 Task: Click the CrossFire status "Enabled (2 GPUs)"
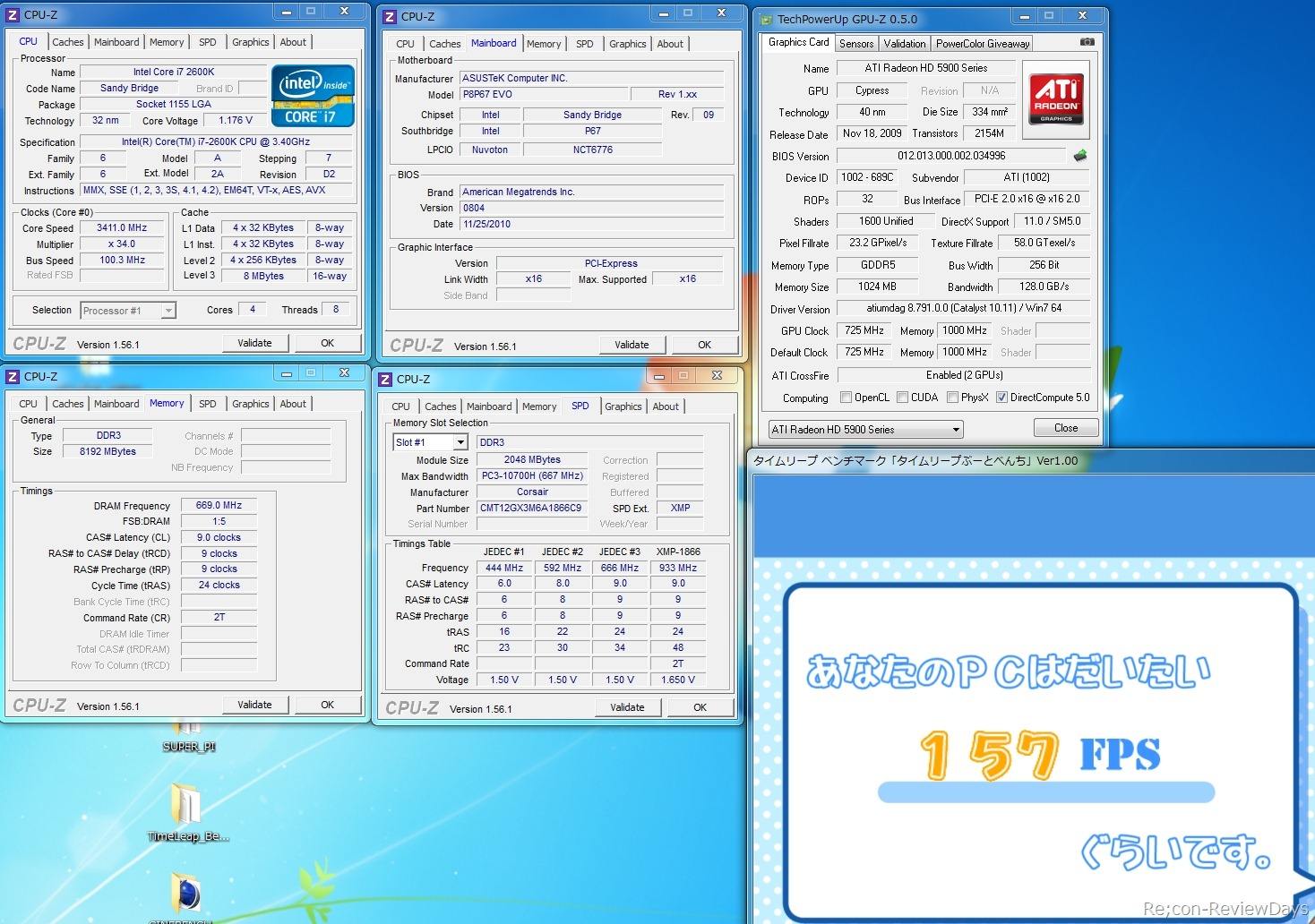pyautogui.click(x=964, y=375)
